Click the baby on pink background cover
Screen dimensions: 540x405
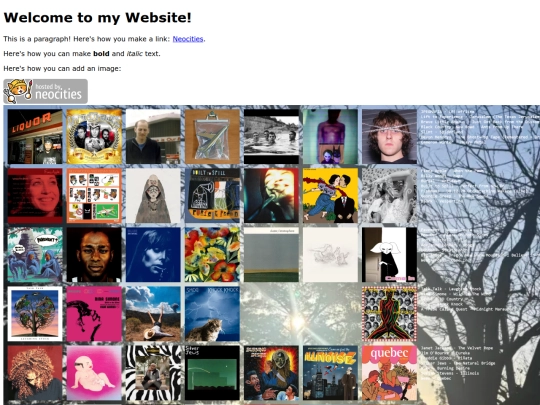[x=94, y=373]
